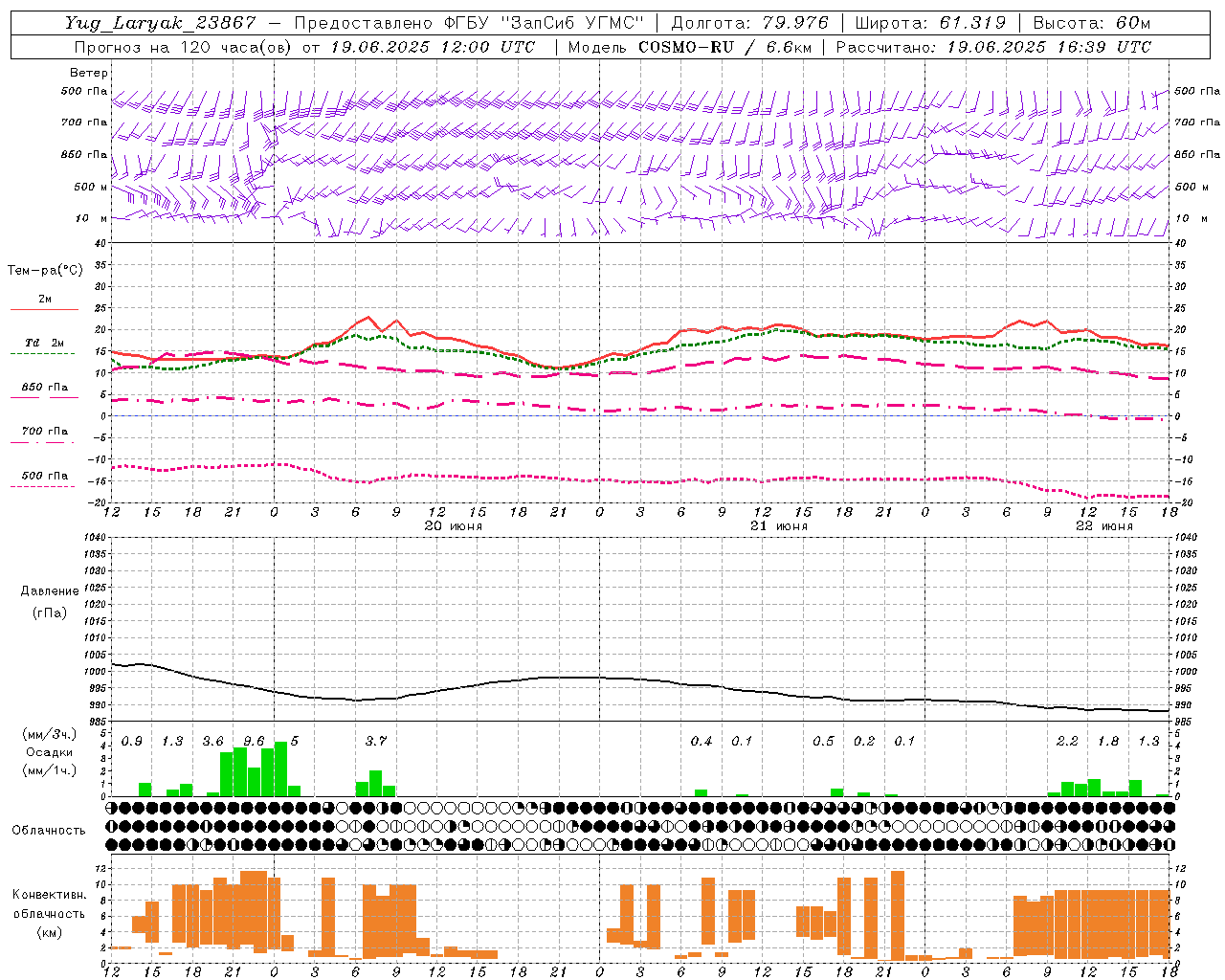Click the 0.4 precipitation total

pyautogui.click(x=702, y=742)
